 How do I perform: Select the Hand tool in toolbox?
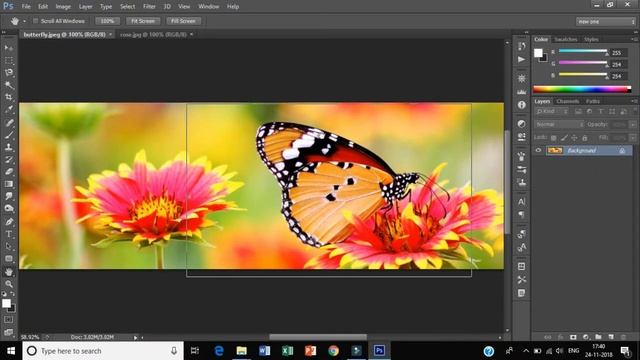[x=9, y=272]
